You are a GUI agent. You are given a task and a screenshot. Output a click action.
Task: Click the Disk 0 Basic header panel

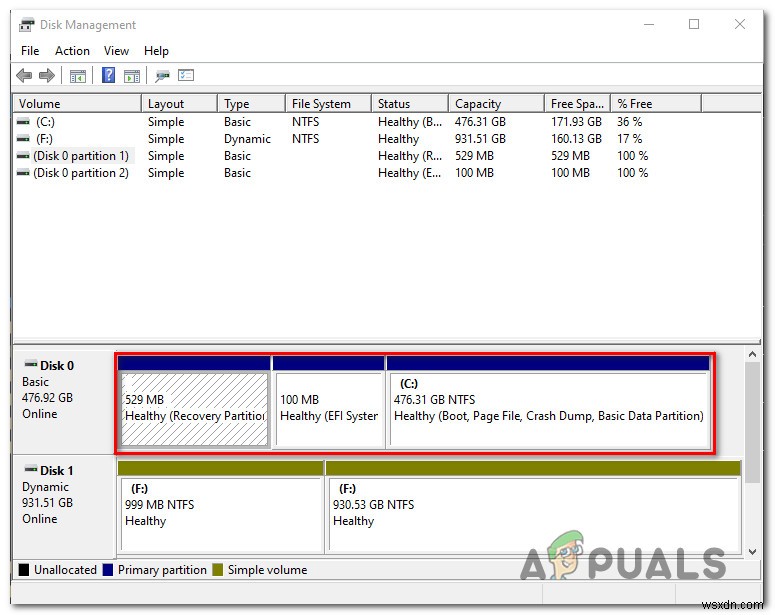pyautogui.click(x=64, y=401)
